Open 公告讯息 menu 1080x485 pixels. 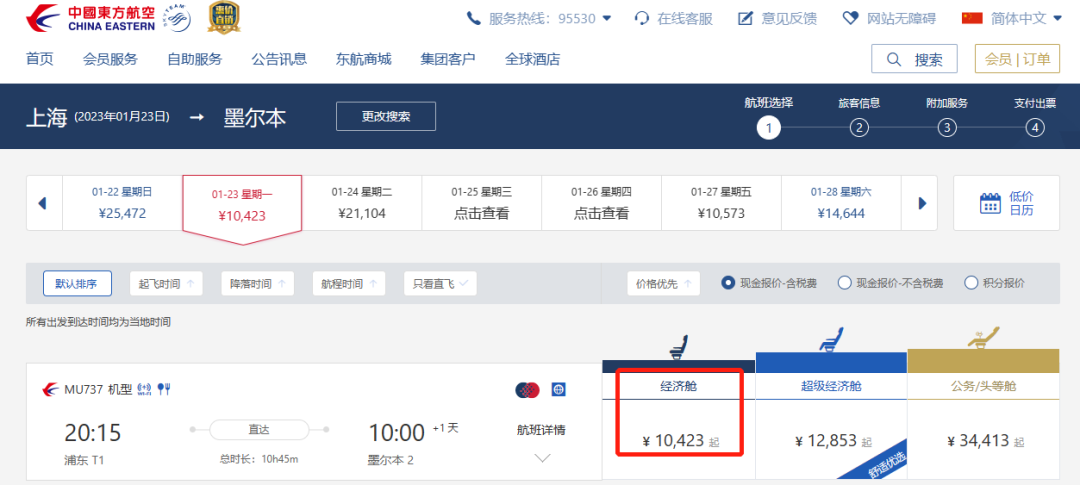pos(279,59)
